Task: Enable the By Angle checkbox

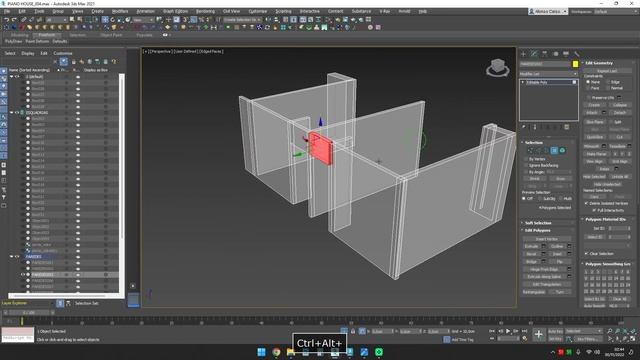Action: (x=526, y=172)
